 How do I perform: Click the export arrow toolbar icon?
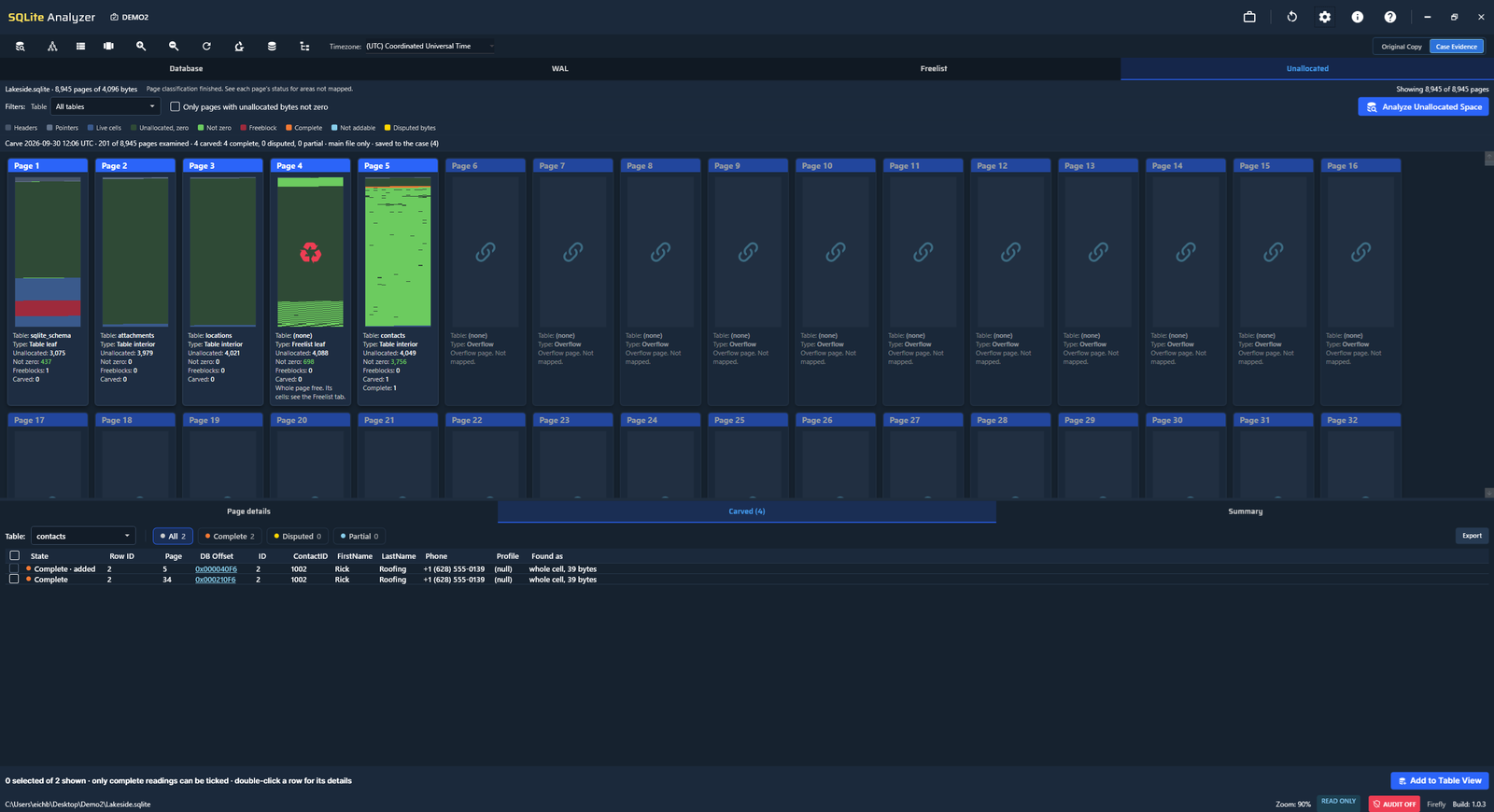point(239,46)
